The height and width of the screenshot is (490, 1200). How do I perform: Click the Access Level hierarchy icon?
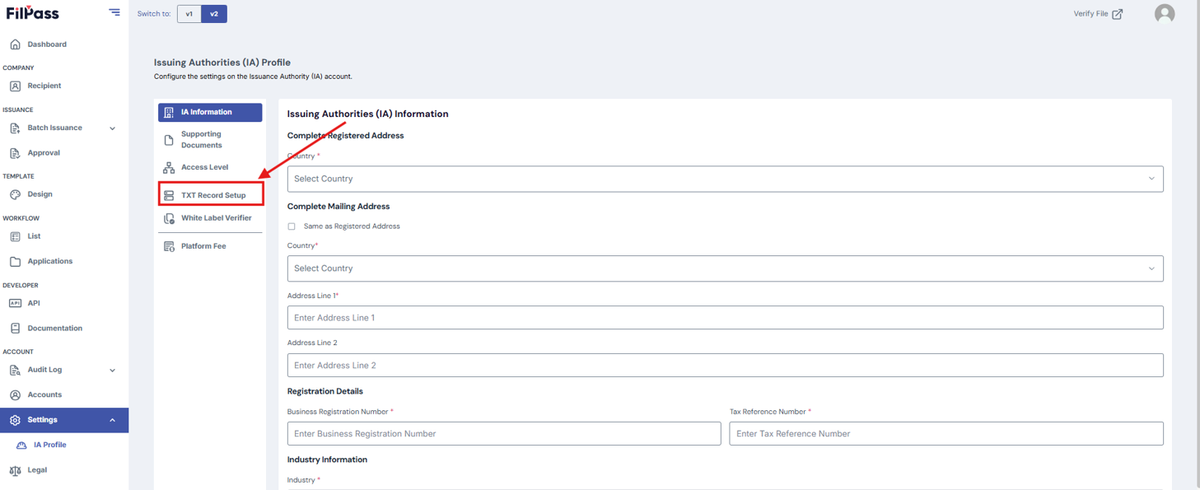coord(169,167)
